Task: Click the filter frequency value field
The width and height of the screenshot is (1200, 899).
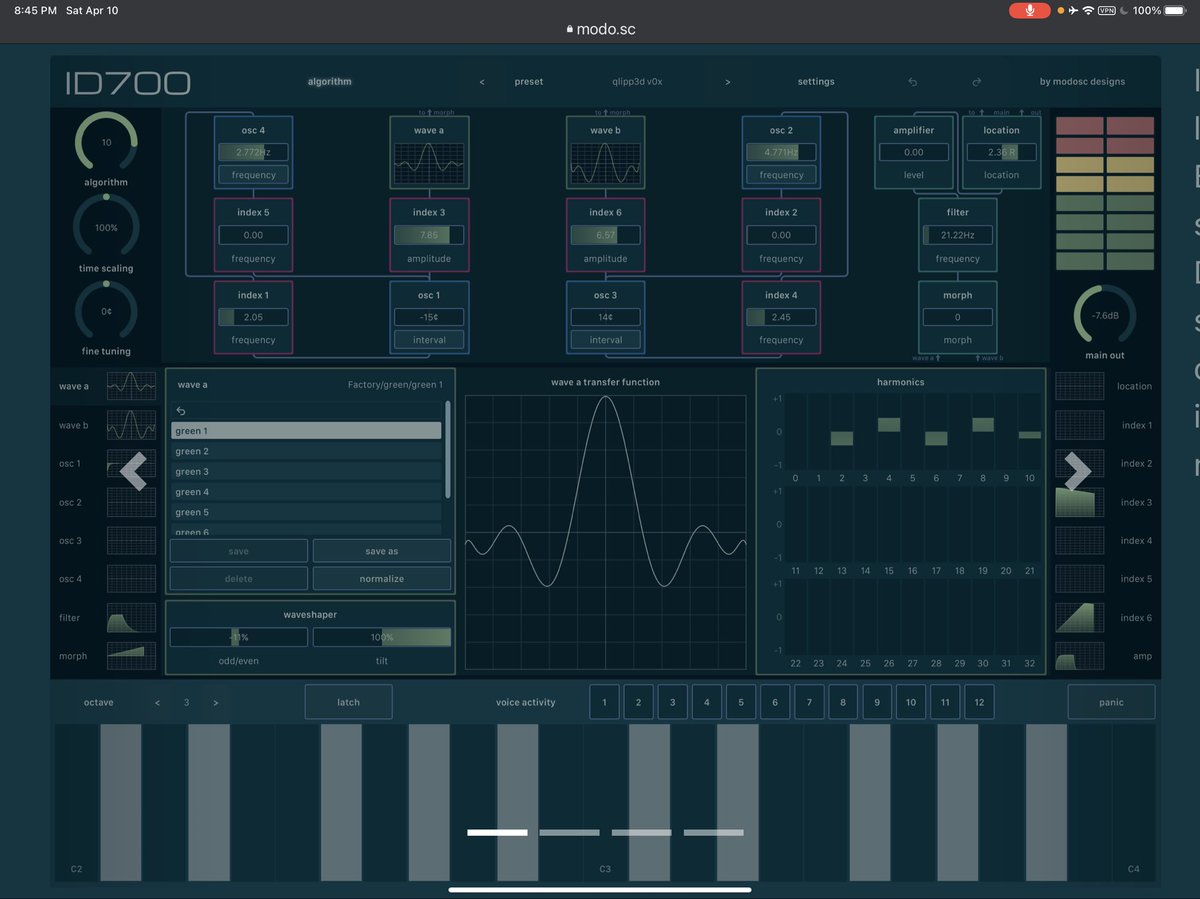Action: click(957, 235)
